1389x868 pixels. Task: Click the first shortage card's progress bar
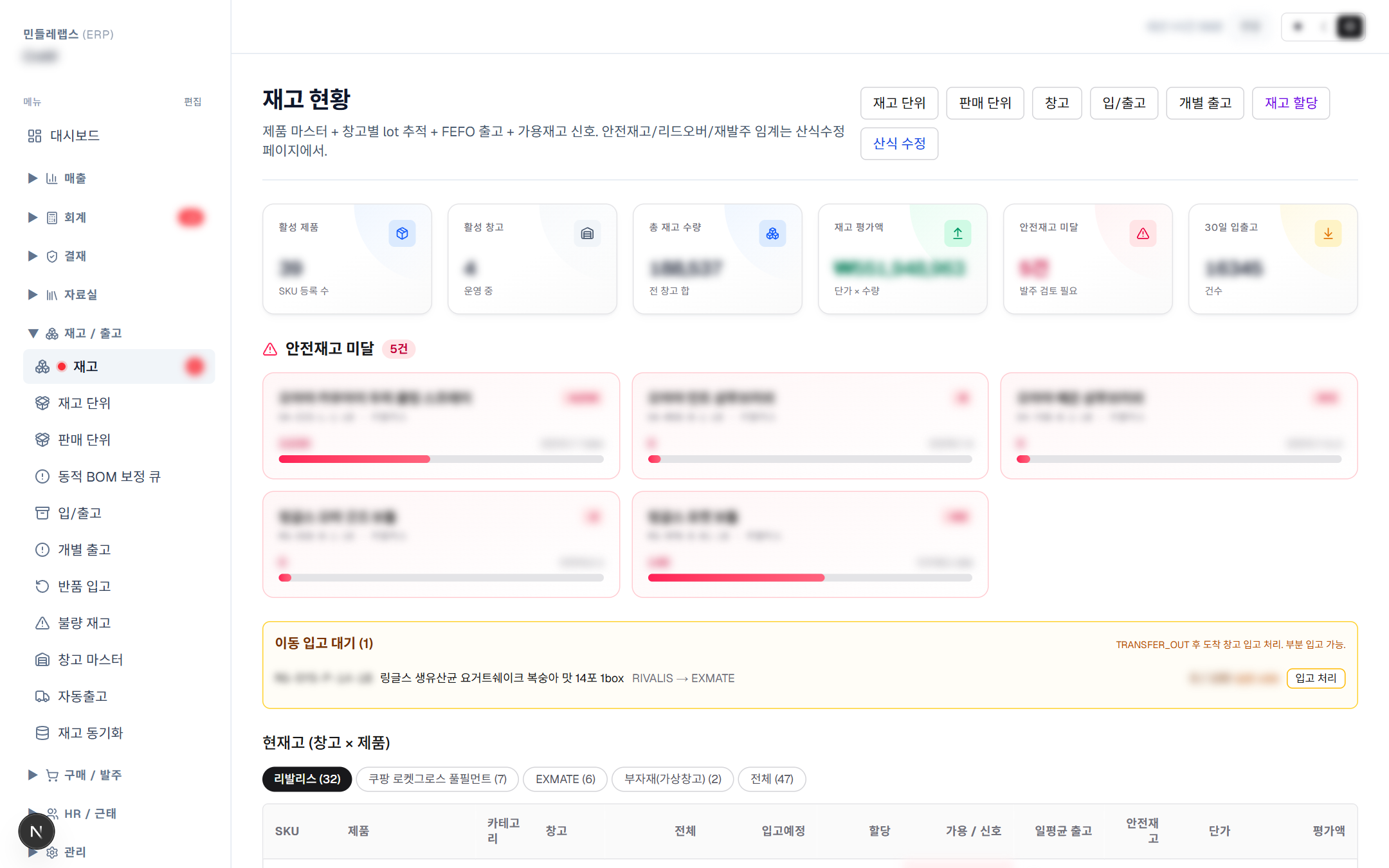coord(441,459)
